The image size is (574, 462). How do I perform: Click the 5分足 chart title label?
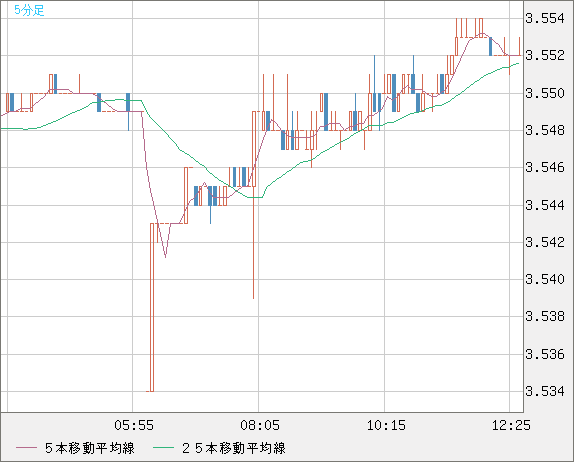coord(29,10)
